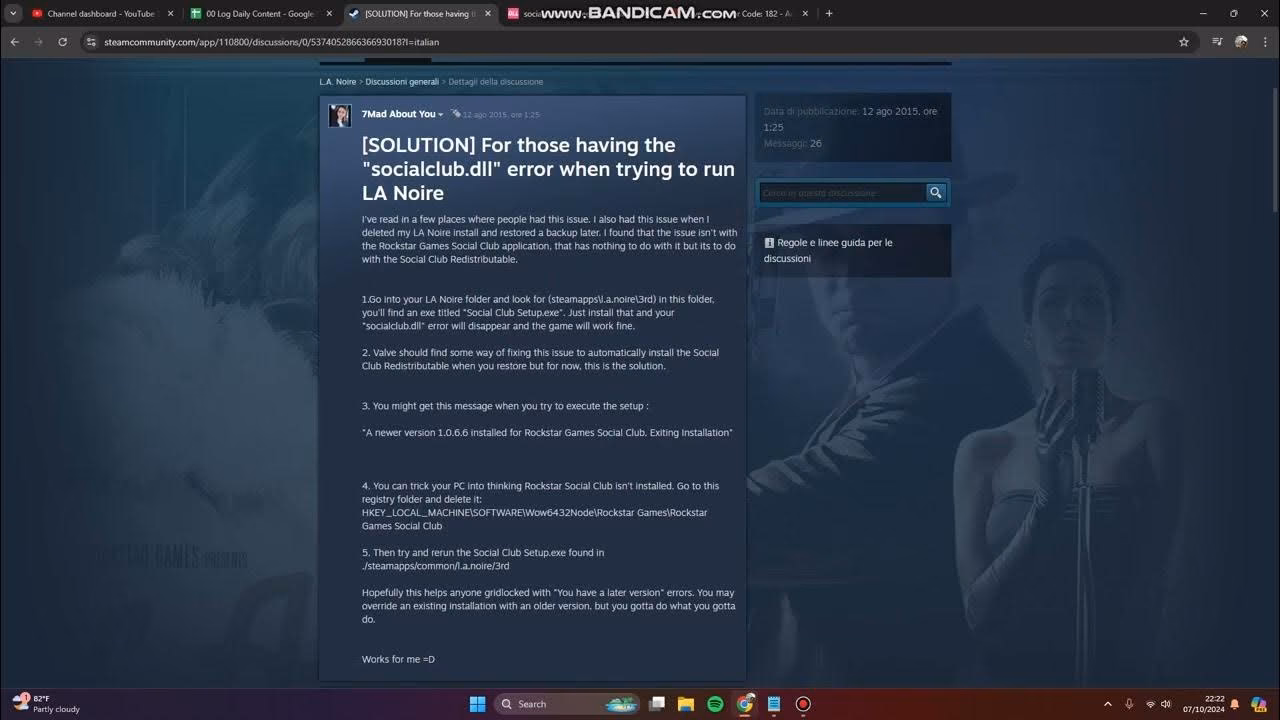Click 'Data di pubblicazione: 12 ago 2015' text
This screenshot has height=720, width=1280.
tap(850, 119)
